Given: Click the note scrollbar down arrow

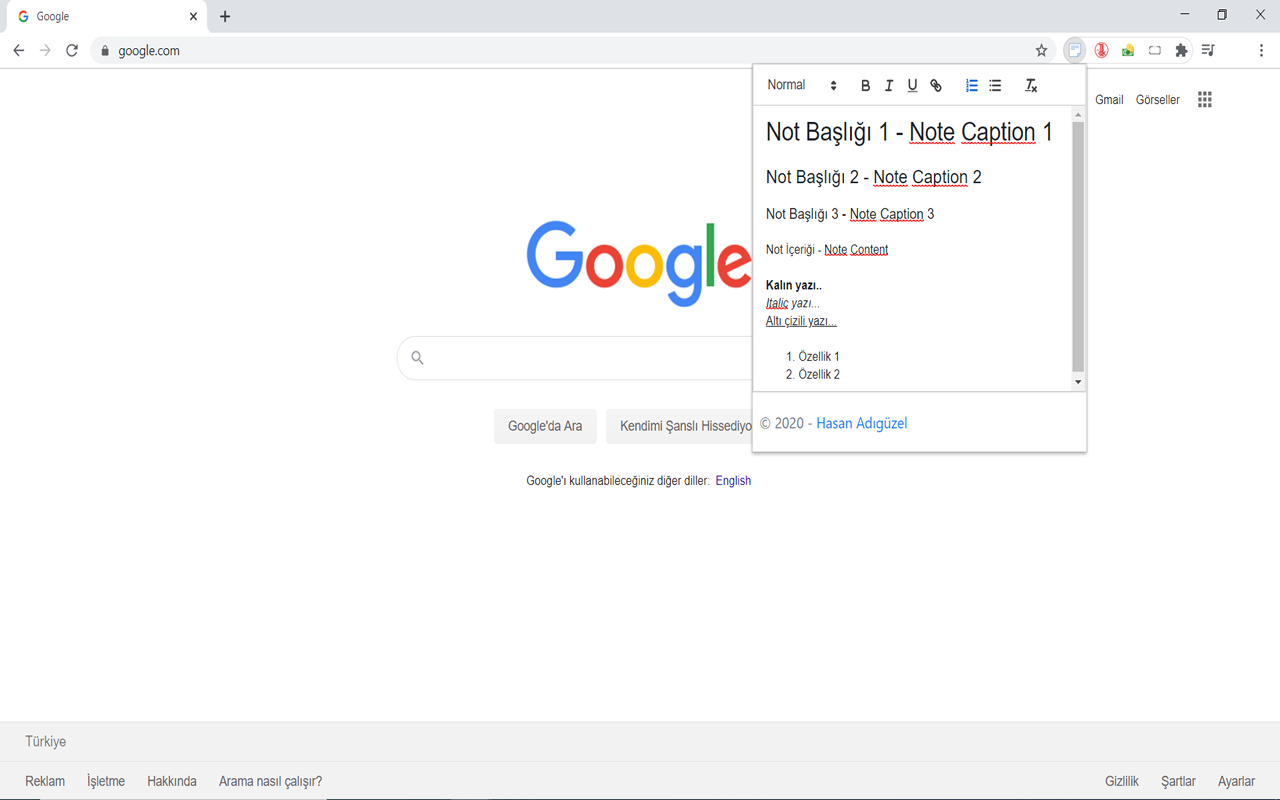Looking at the screenshot, I should pyautogui.click(x=1078, y=382).
